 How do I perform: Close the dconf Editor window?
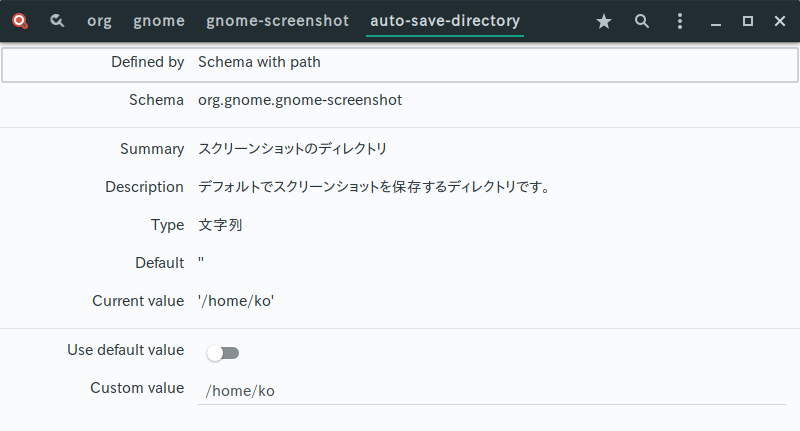coord(780,21)
